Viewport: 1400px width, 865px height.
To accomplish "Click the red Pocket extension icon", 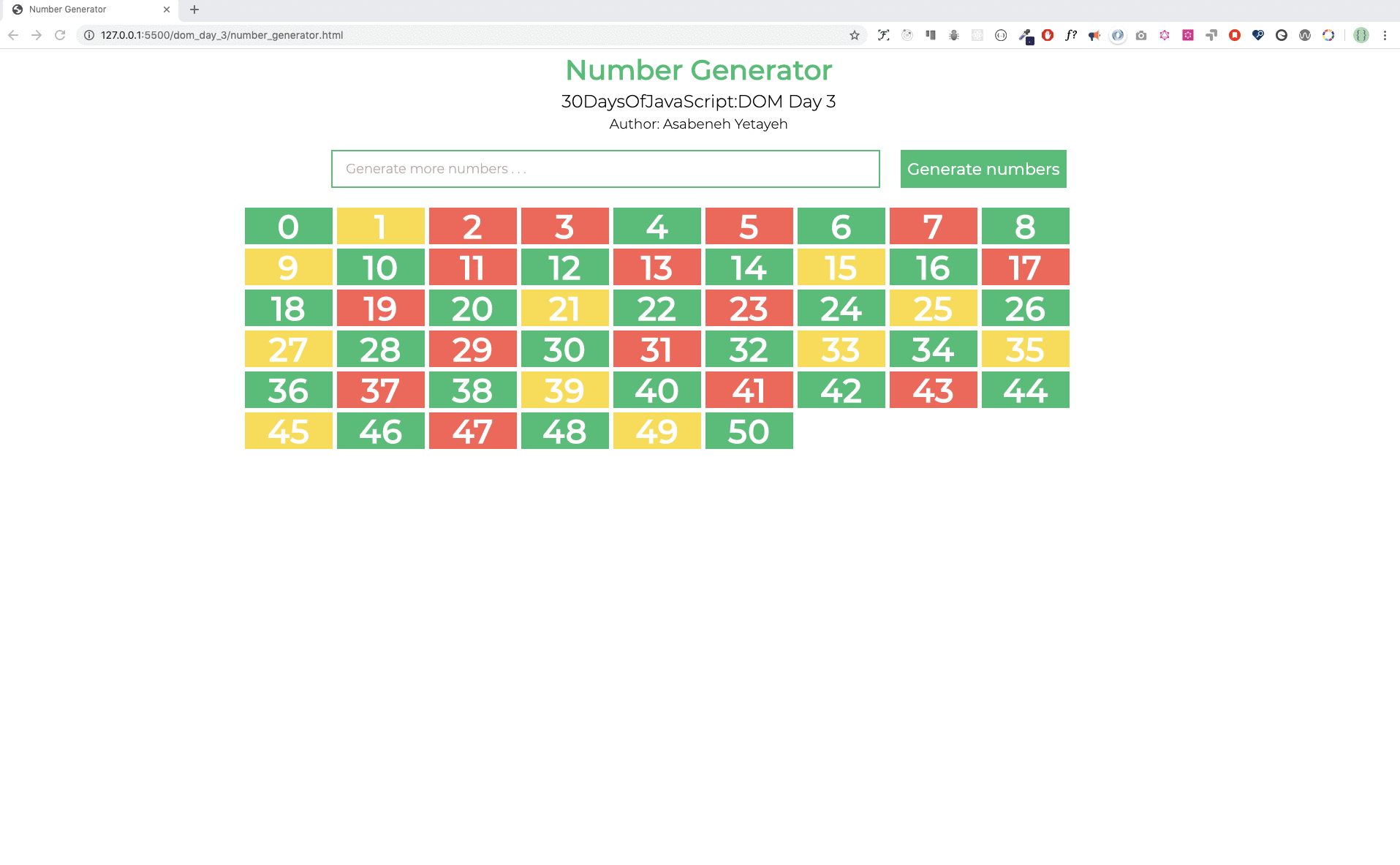I will (x=1236, y=34).
